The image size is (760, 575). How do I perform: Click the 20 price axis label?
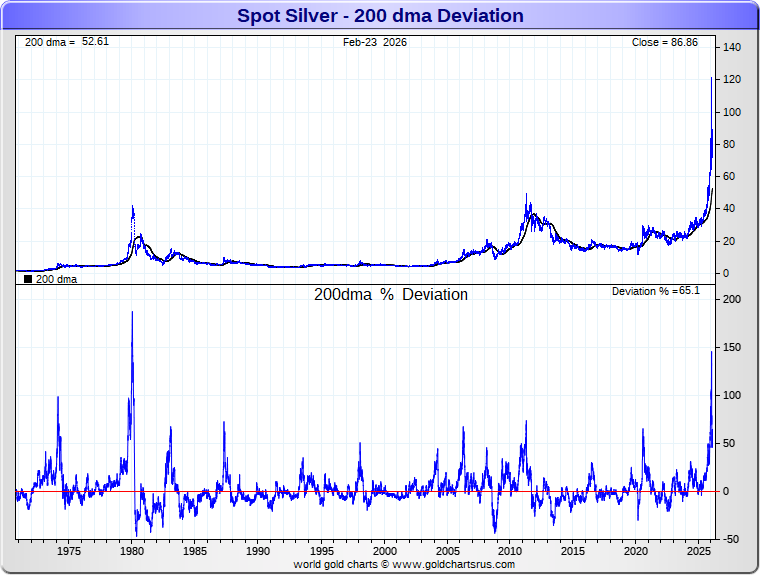729,241
